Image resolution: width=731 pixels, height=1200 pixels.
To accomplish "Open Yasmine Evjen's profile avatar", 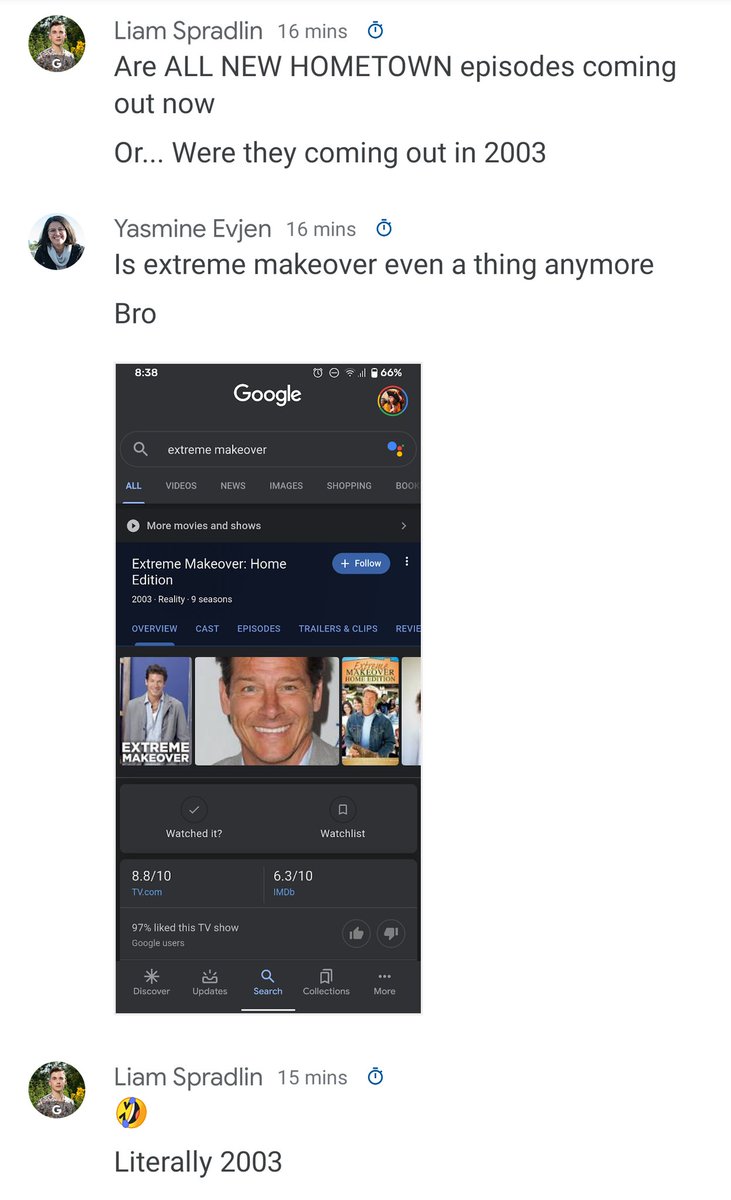I will (x=56, y=242).
